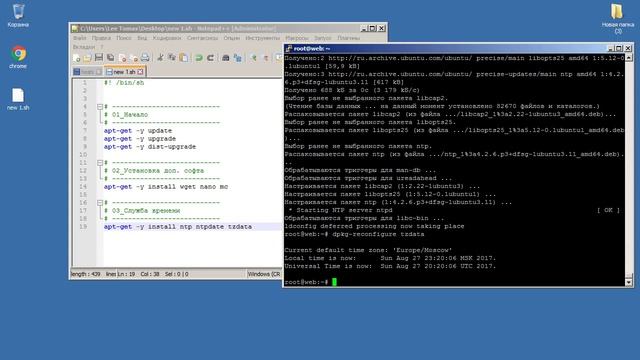Switch to the inactive first document tab
The image size is (640, 360).
coord(87,72)
